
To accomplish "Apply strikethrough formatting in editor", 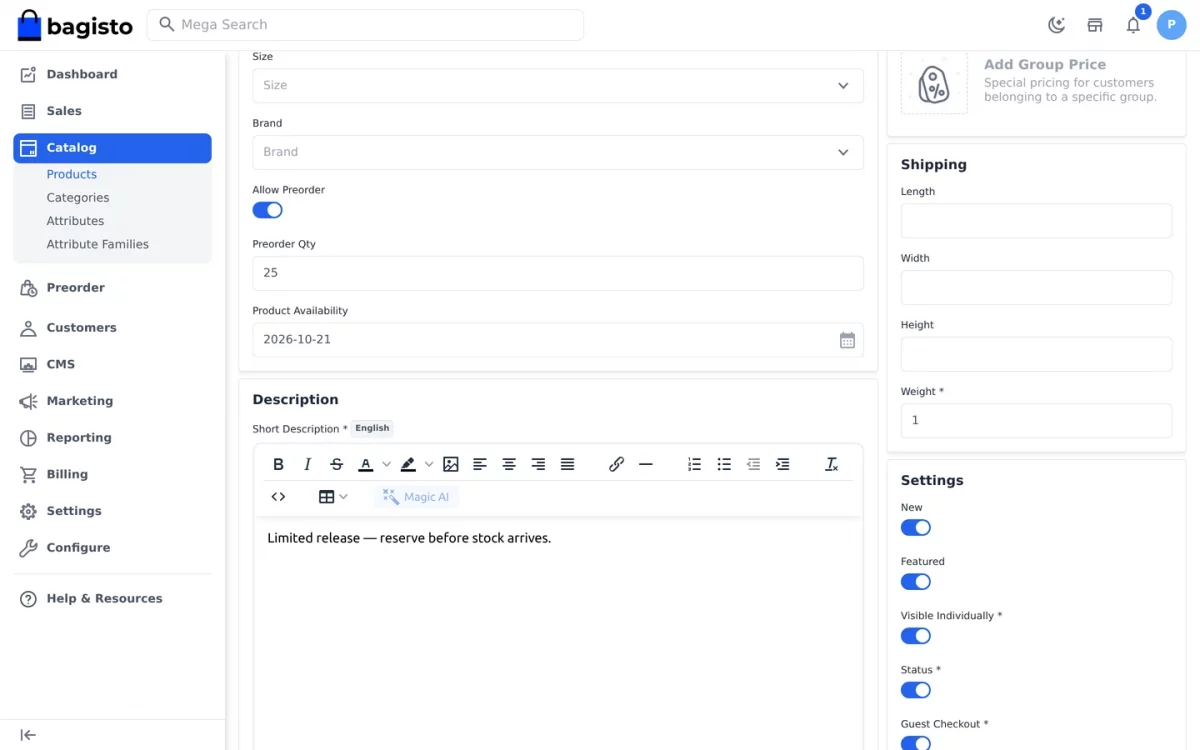I will [337, 464].
